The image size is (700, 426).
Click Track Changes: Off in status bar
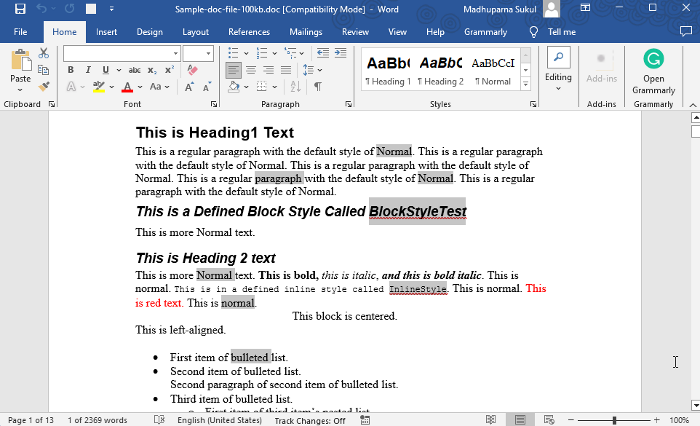[x=310, y=420]
